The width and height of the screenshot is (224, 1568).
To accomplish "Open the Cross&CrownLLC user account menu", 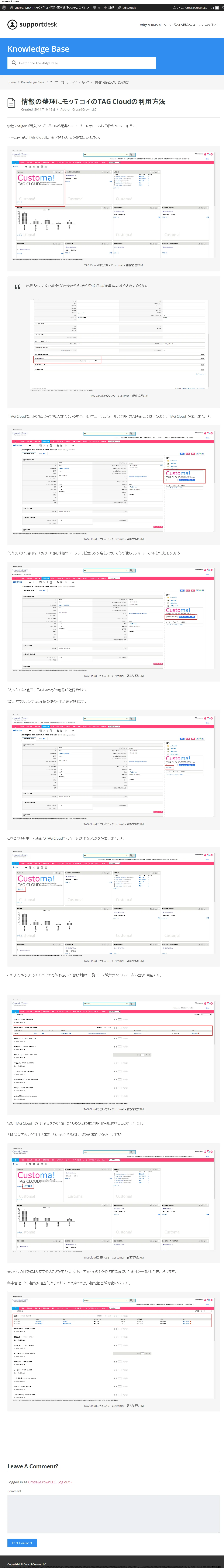I will pos(194,8).
